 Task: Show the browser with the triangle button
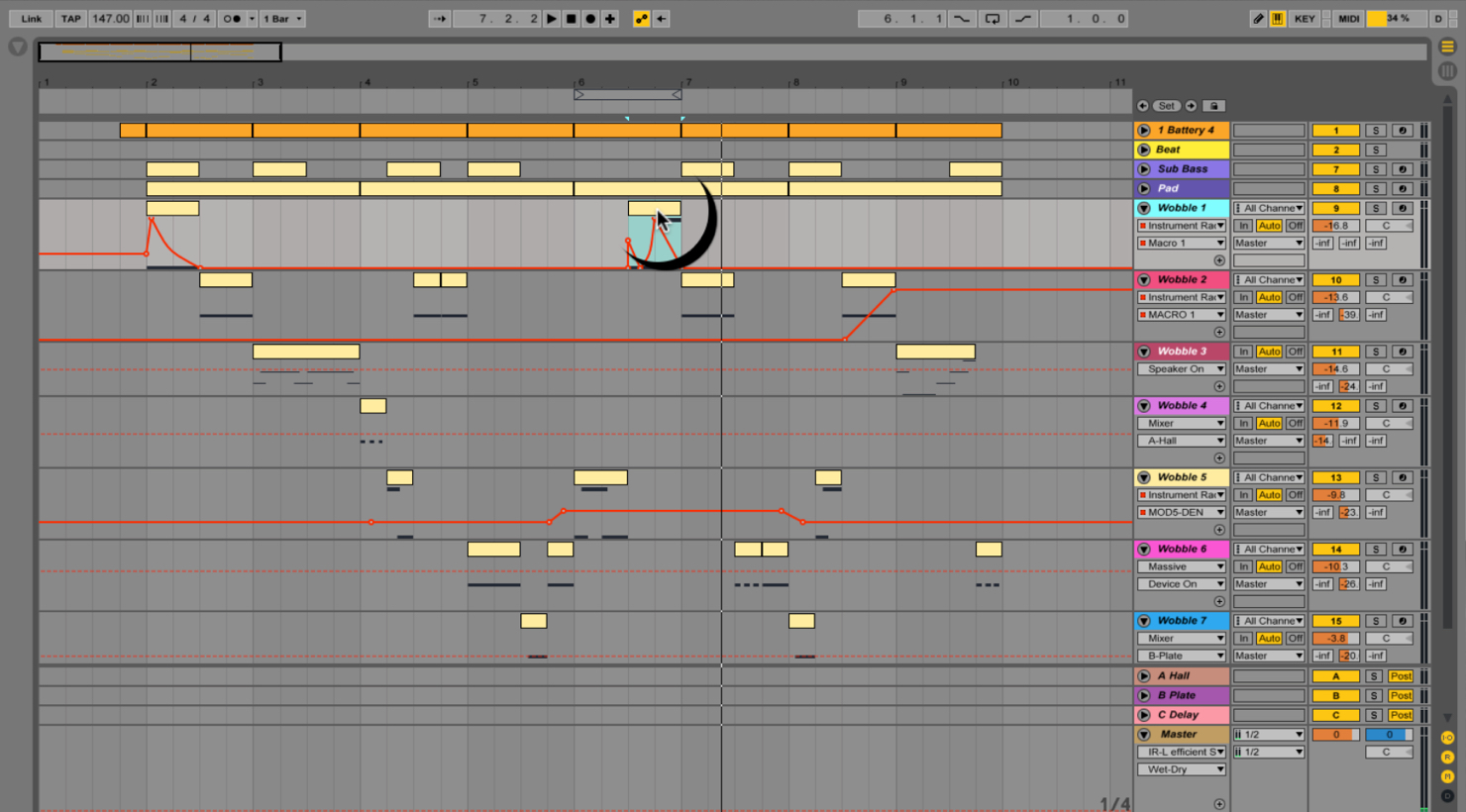click(x=17, y=47)
